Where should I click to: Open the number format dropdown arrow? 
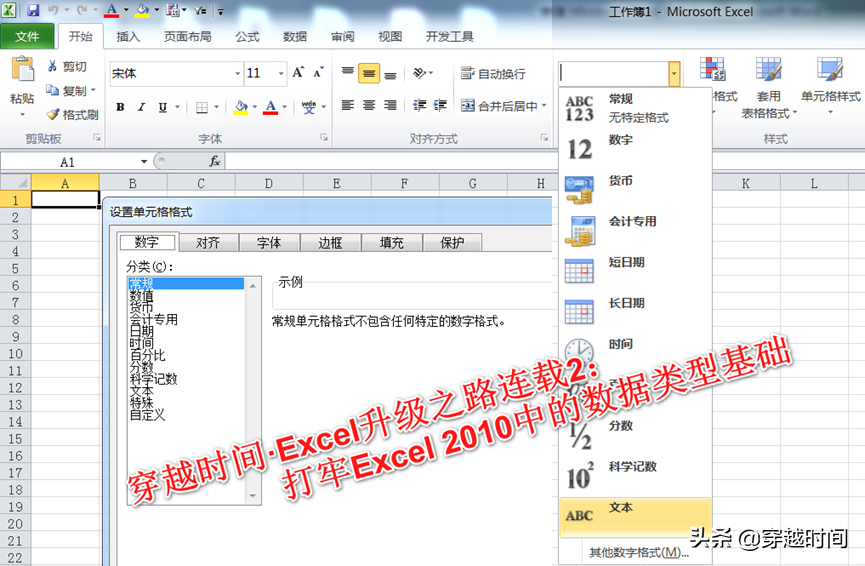click(x=674, y=74)
